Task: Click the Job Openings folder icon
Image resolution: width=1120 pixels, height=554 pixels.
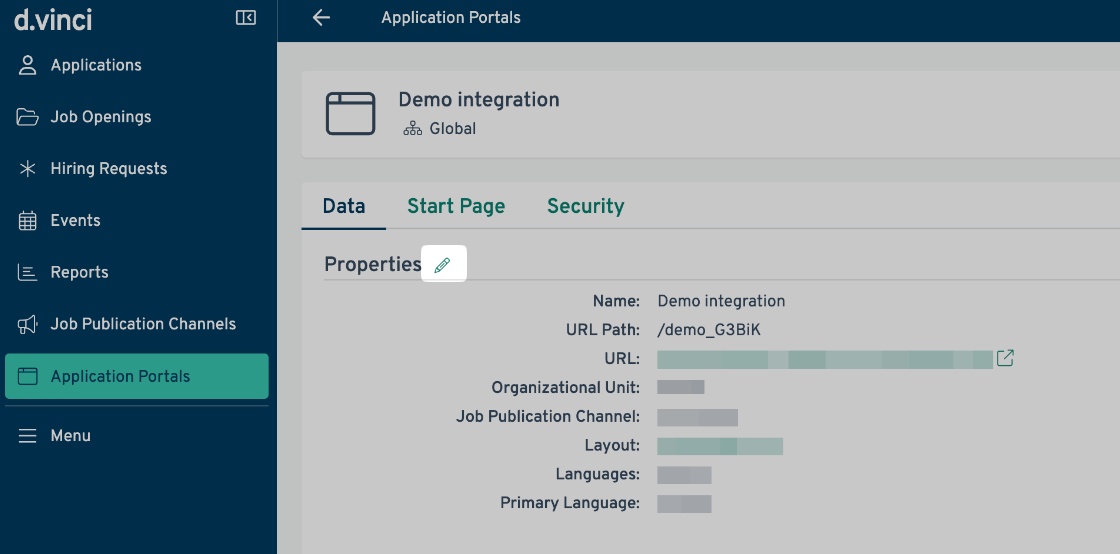Action: (x=28, y=117)
